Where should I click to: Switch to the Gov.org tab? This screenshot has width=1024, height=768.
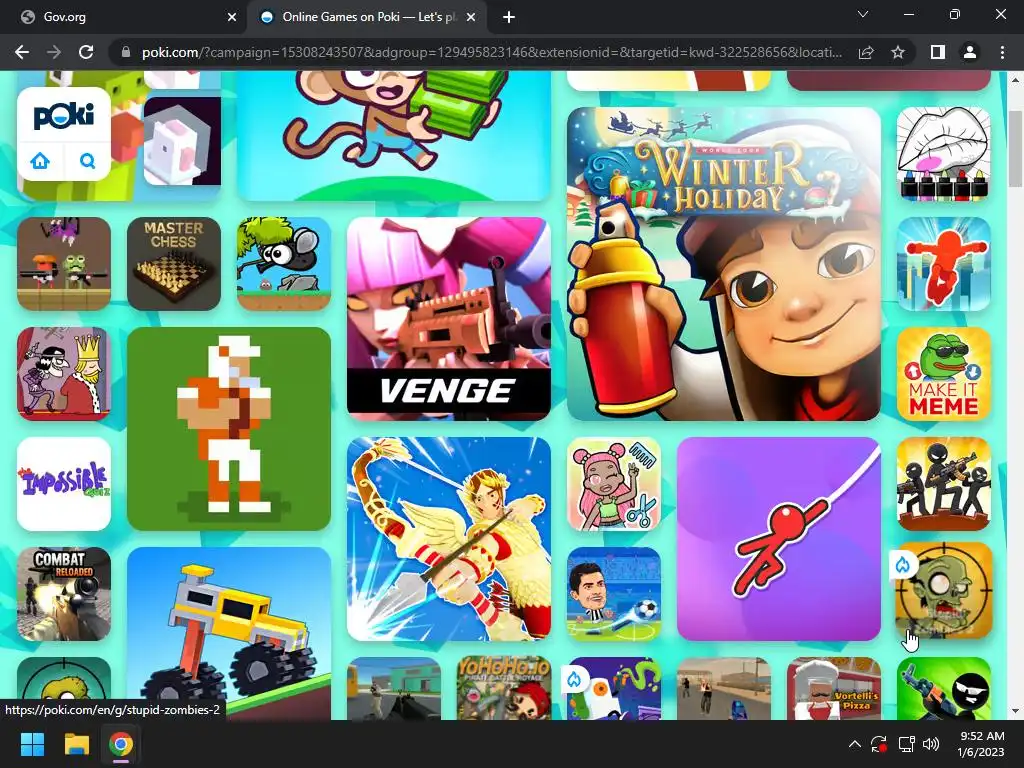[123, 17]
